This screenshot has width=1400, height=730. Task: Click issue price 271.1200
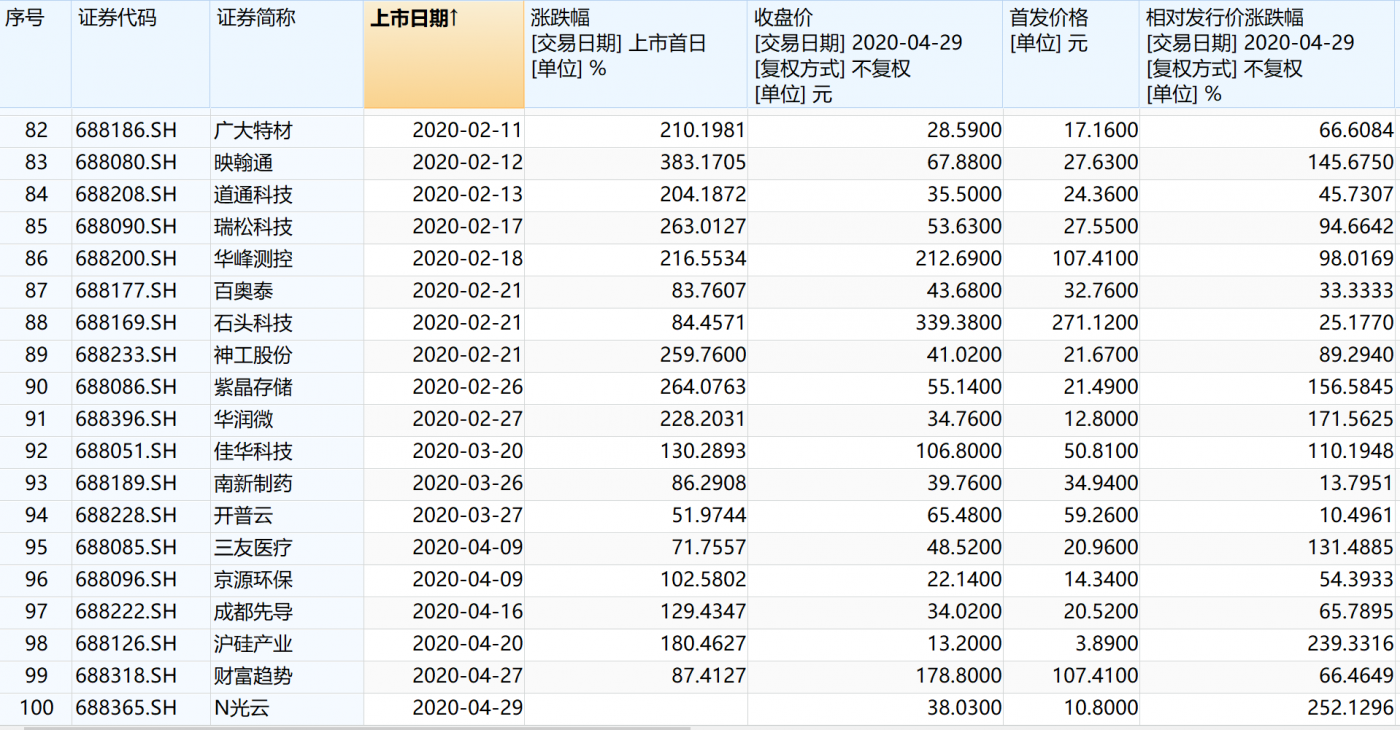[x=1095, y=323]
